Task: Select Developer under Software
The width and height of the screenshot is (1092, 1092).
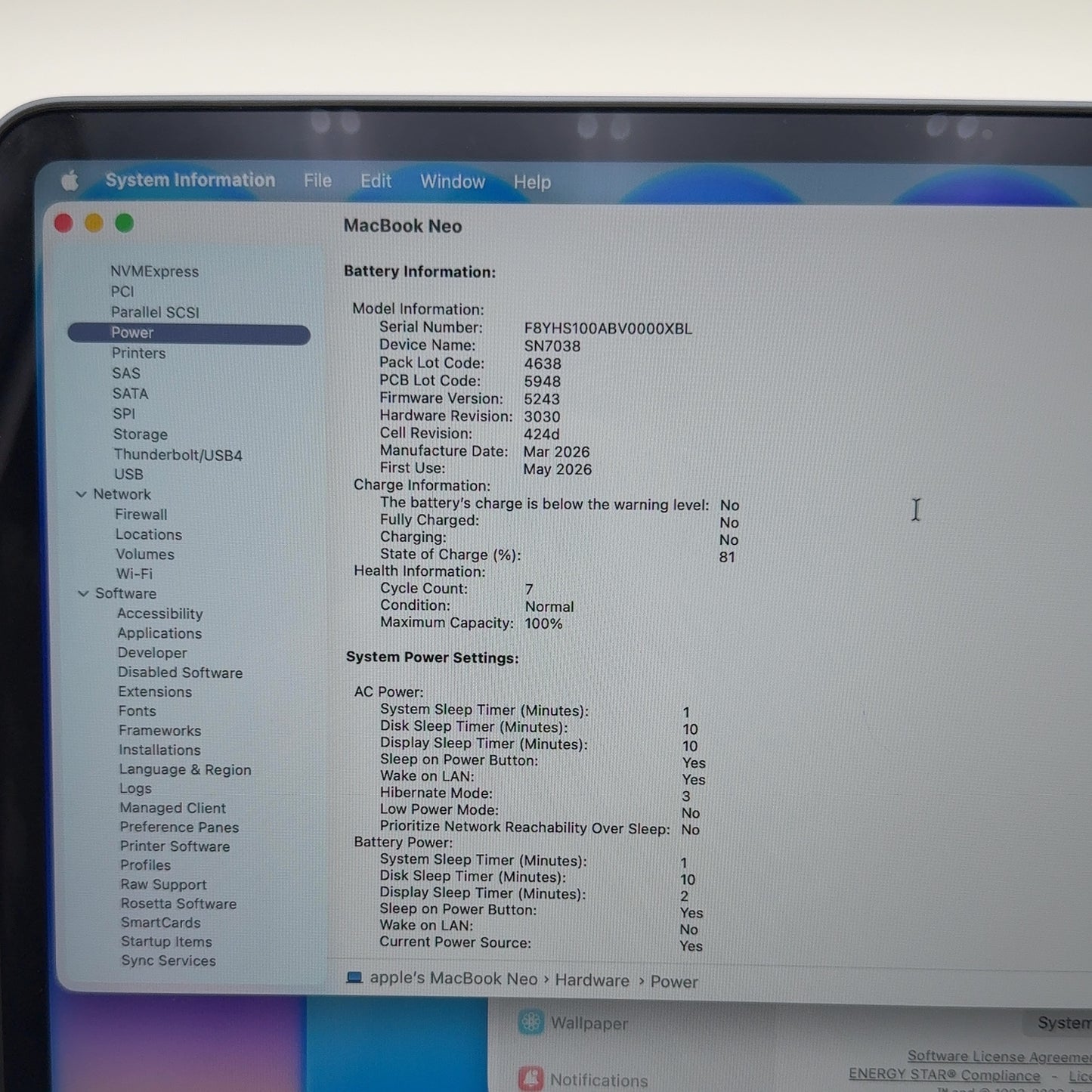Action: [152, 653]
